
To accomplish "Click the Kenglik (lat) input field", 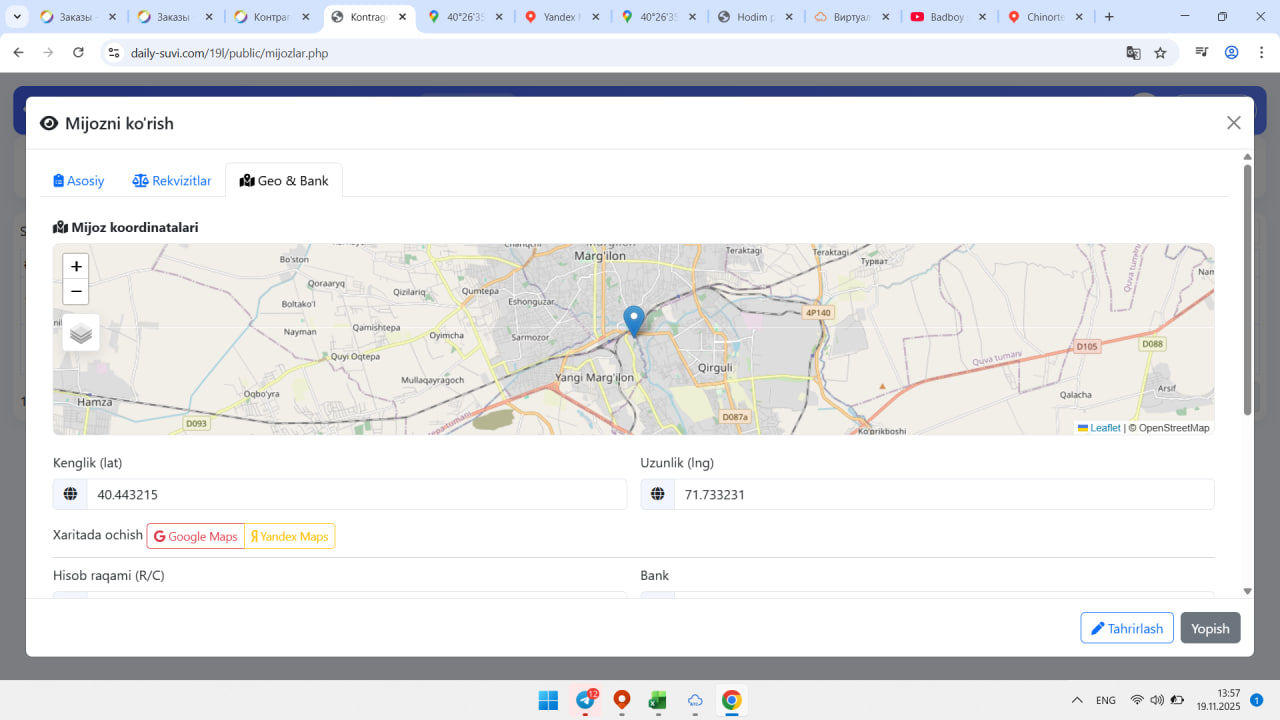I will [356, 494].
